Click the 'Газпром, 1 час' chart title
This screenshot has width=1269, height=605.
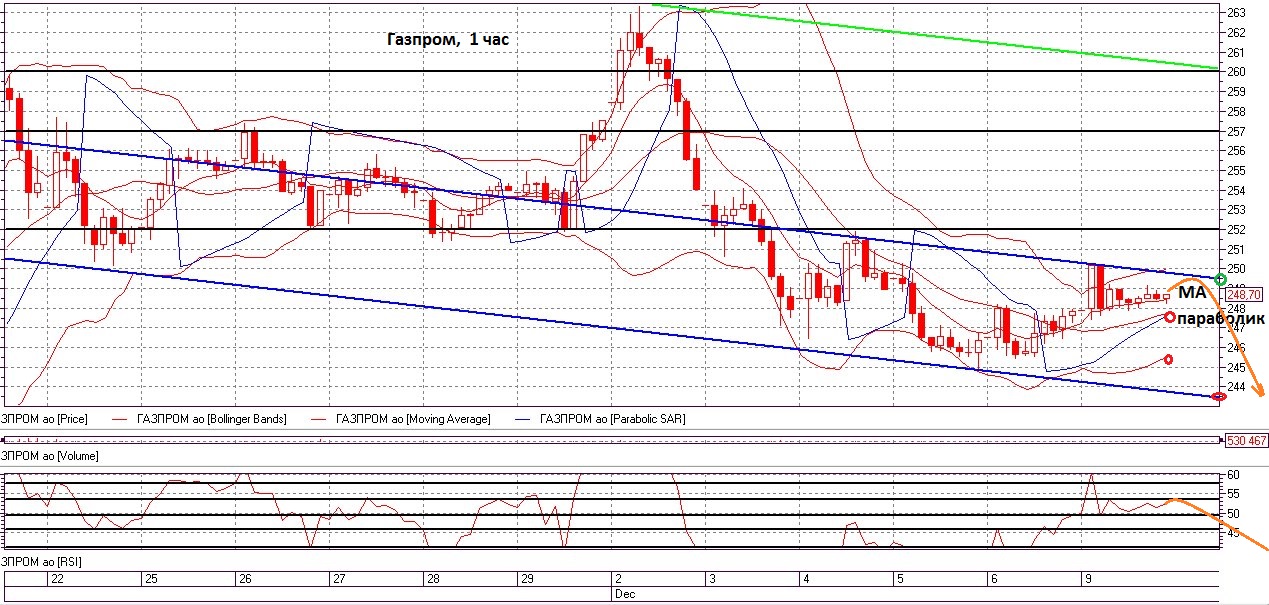point(448,41)
